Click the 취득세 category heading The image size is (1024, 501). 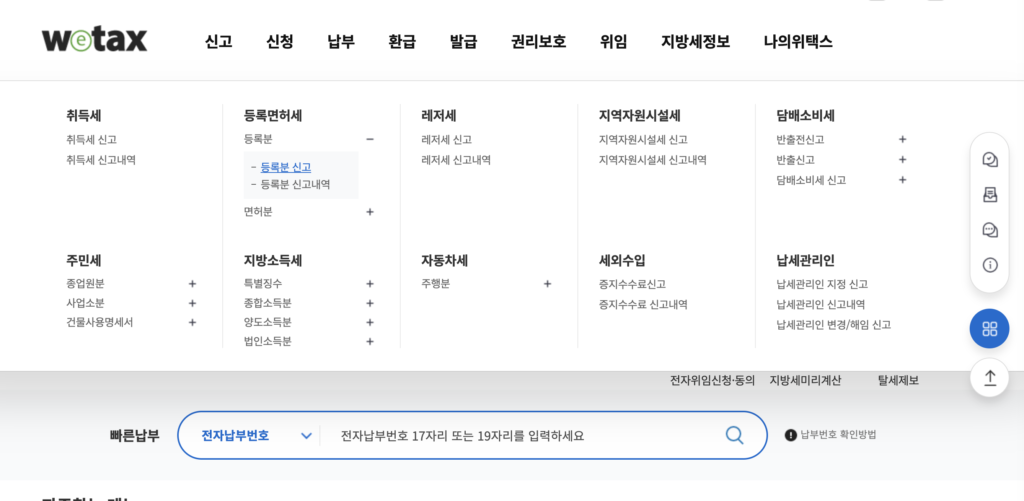point(84,116)
